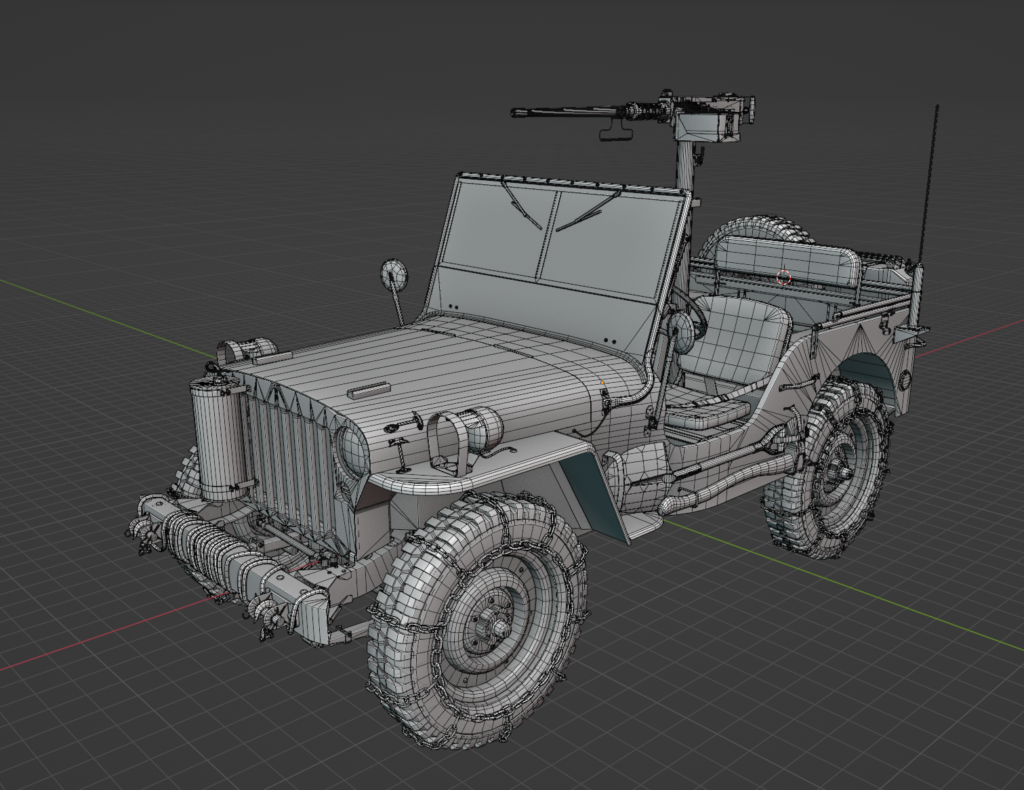1024x790 pixels.
Task: Select the front right wheel with chains
Action: coord(478,619)
